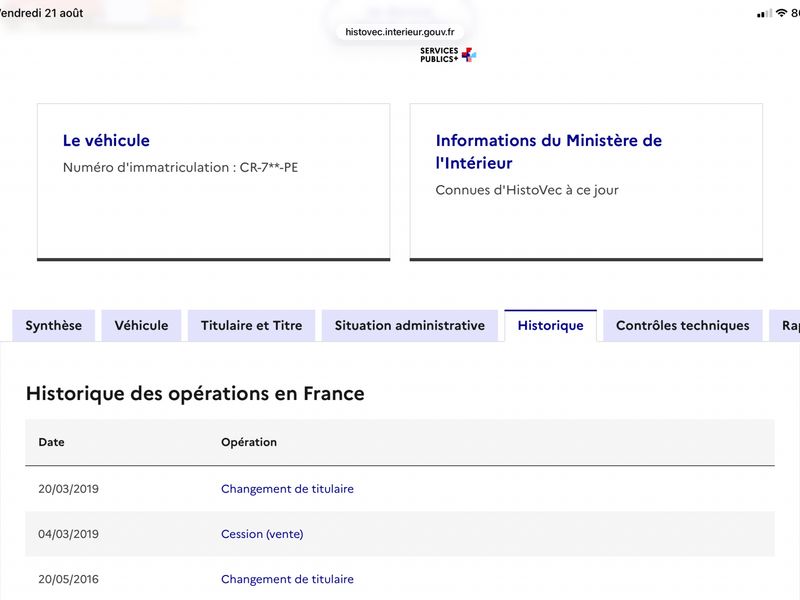The height and width of the screenshot is (600, 800).
Task: Select the Situation administrative tab
Action: [410, 326]
